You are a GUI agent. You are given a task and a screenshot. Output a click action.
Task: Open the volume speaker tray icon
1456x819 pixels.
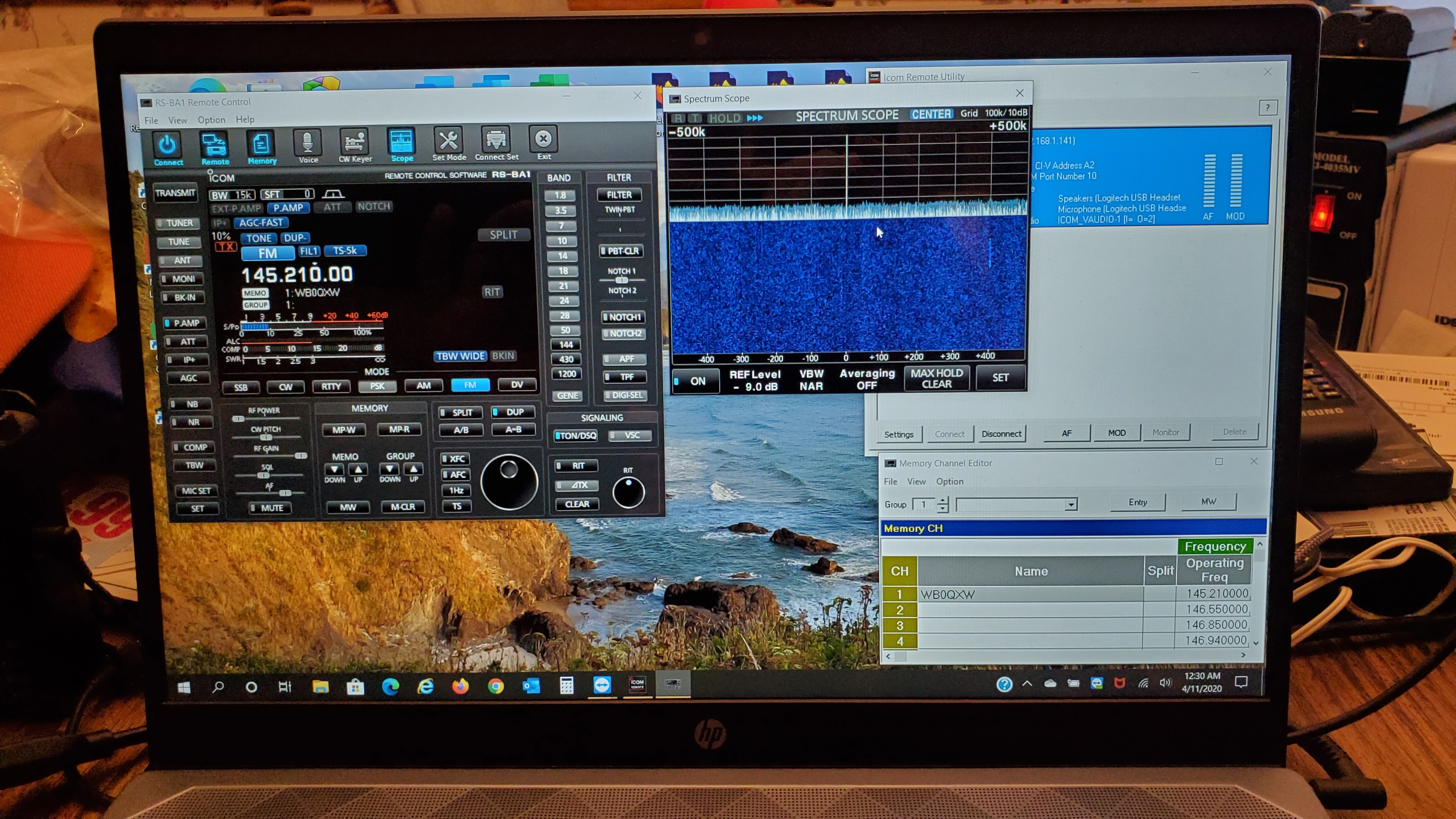click(1165, 683)
